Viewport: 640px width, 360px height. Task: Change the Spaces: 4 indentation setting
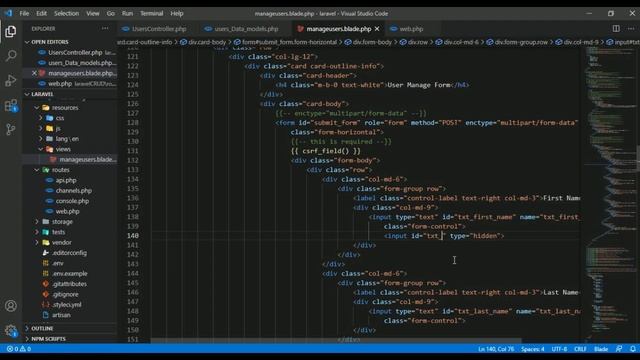(532, 349)
